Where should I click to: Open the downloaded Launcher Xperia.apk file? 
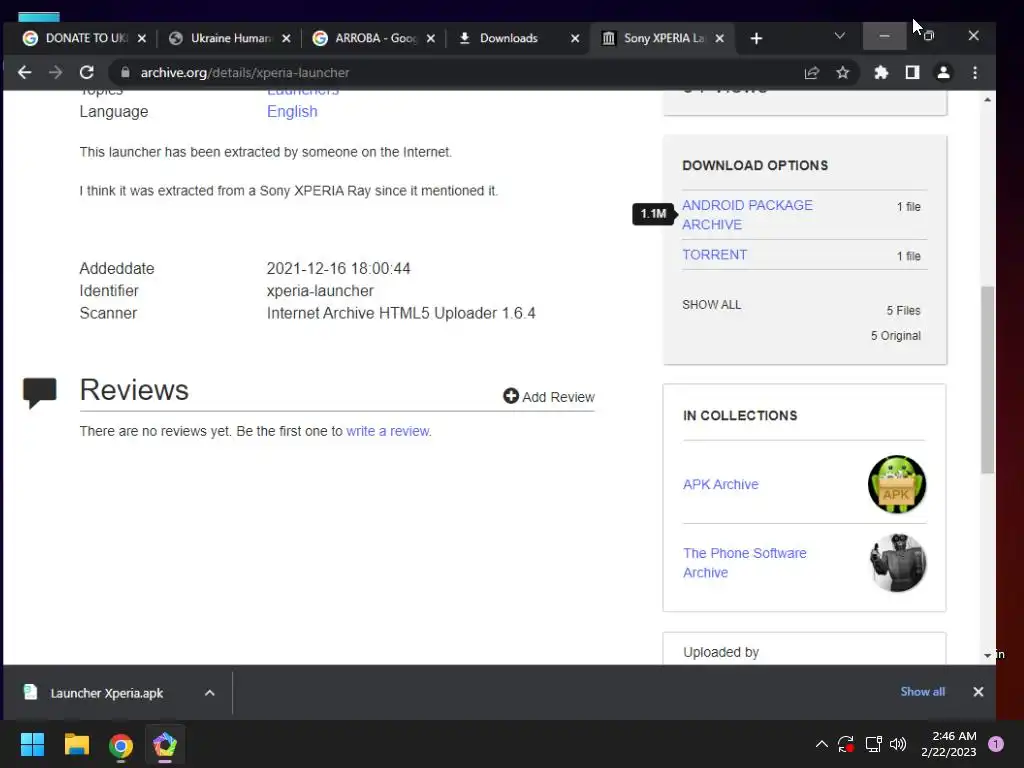pyautogui.click(x=106, y=693)
